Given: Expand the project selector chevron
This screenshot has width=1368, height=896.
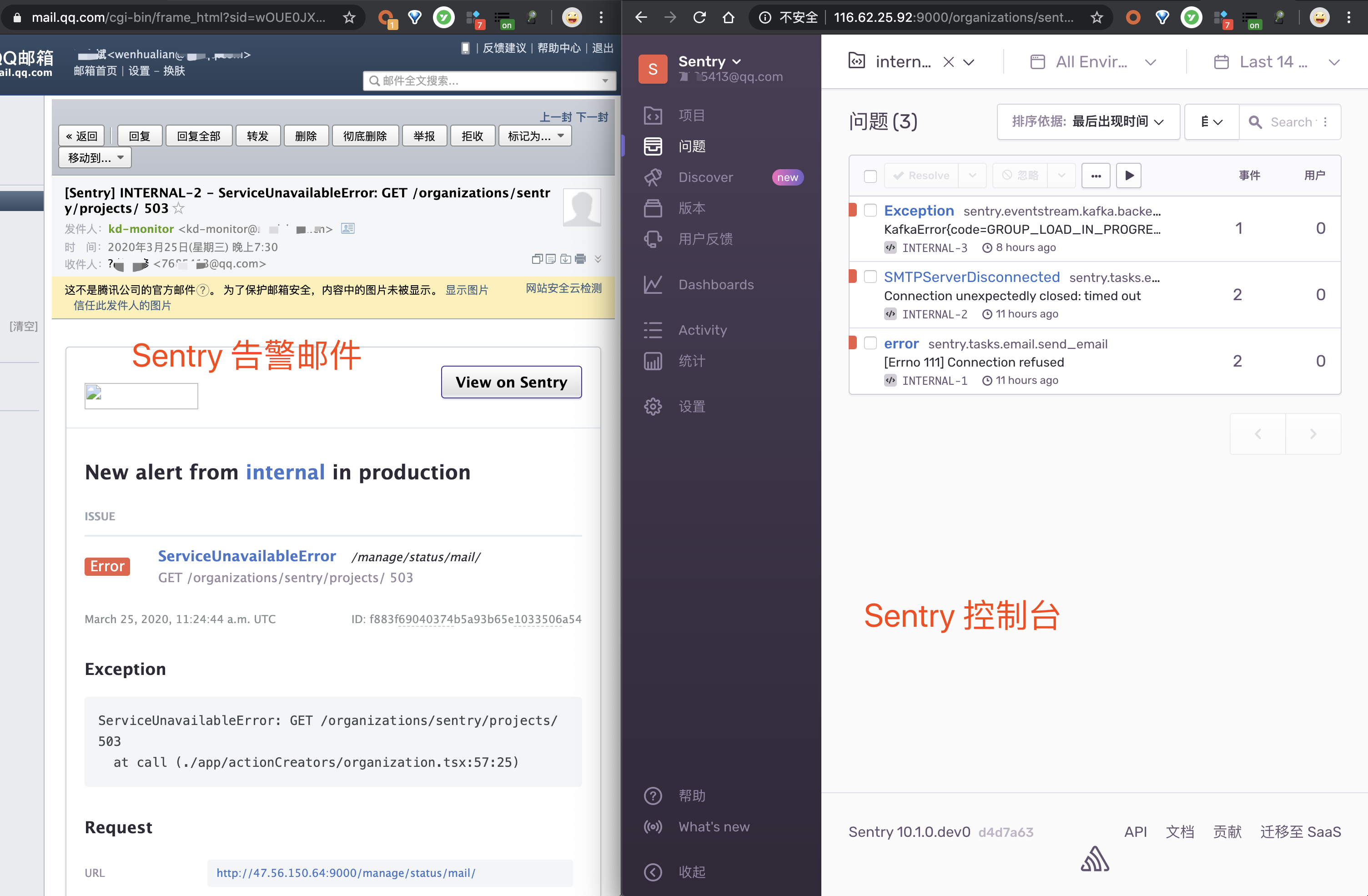Looking at the screenshot, I should point(969,62).
